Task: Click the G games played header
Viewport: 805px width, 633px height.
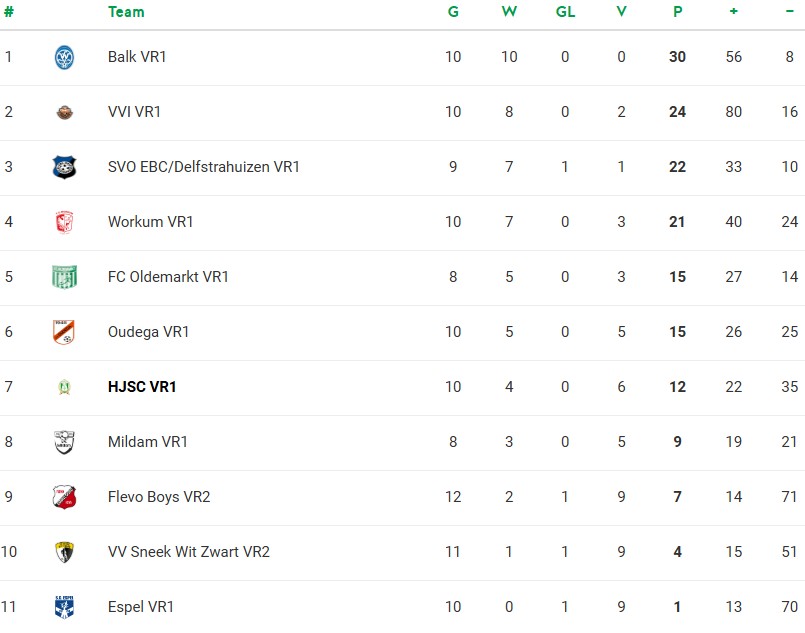Action: click(453, 12)
